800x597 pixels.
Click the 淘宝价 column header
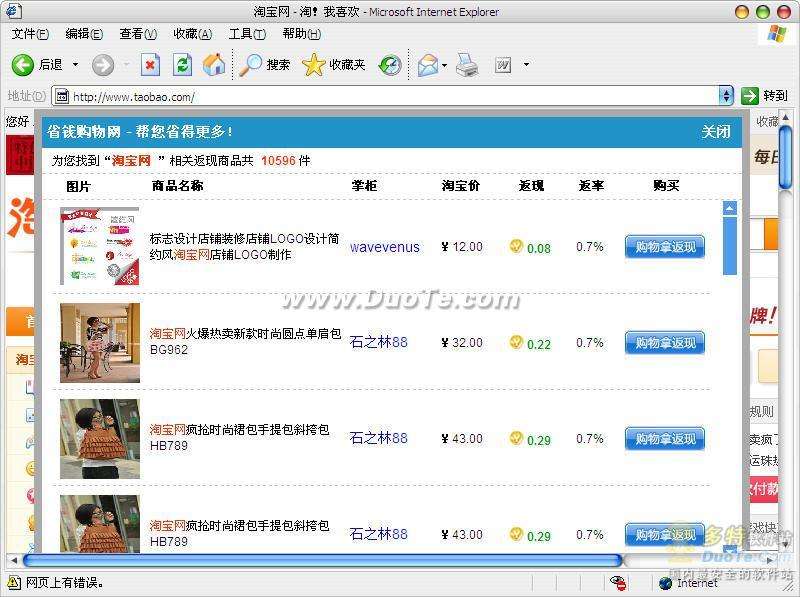pos(461,185)
